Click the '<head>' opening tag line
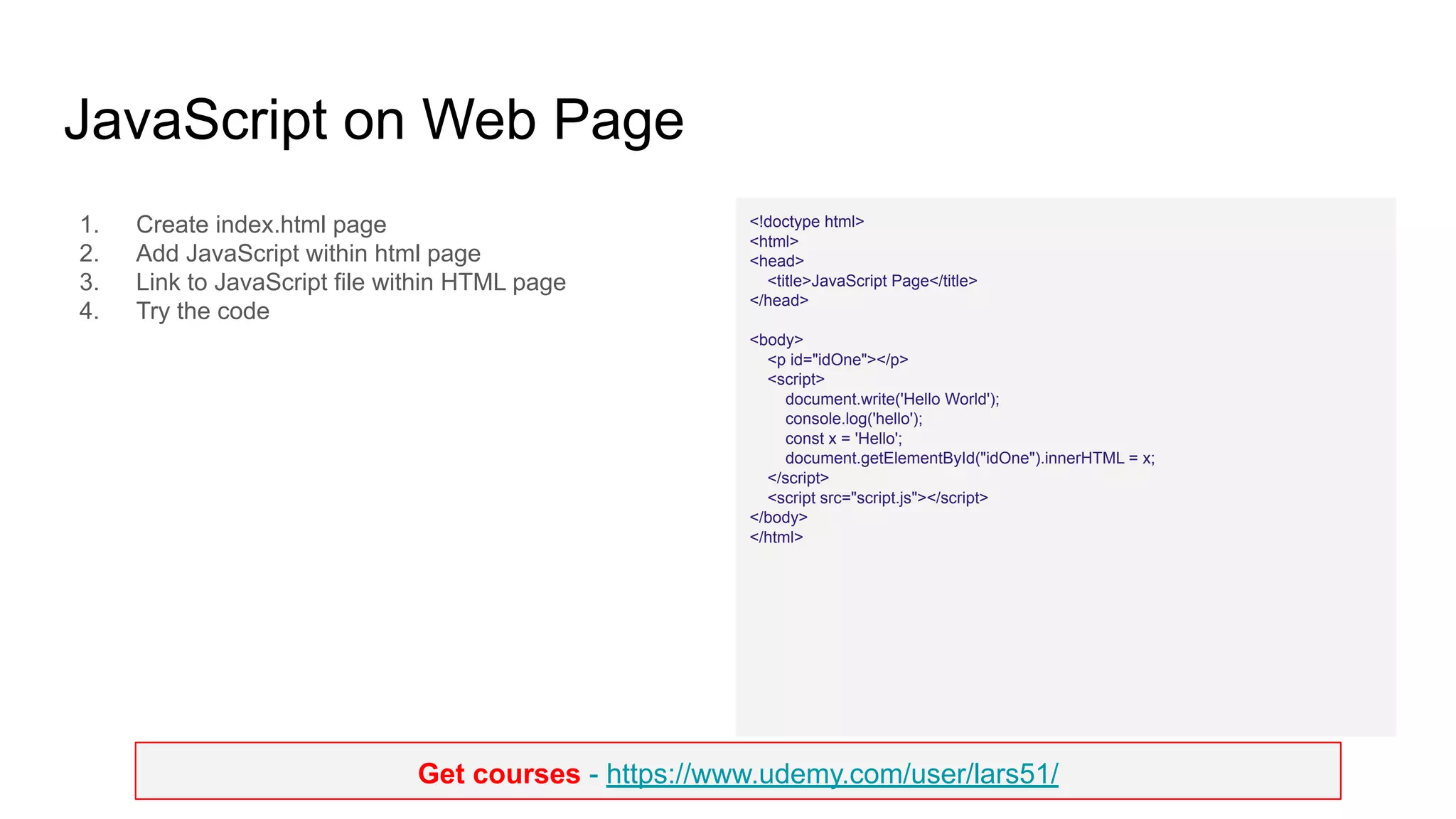 coord(777,261)
